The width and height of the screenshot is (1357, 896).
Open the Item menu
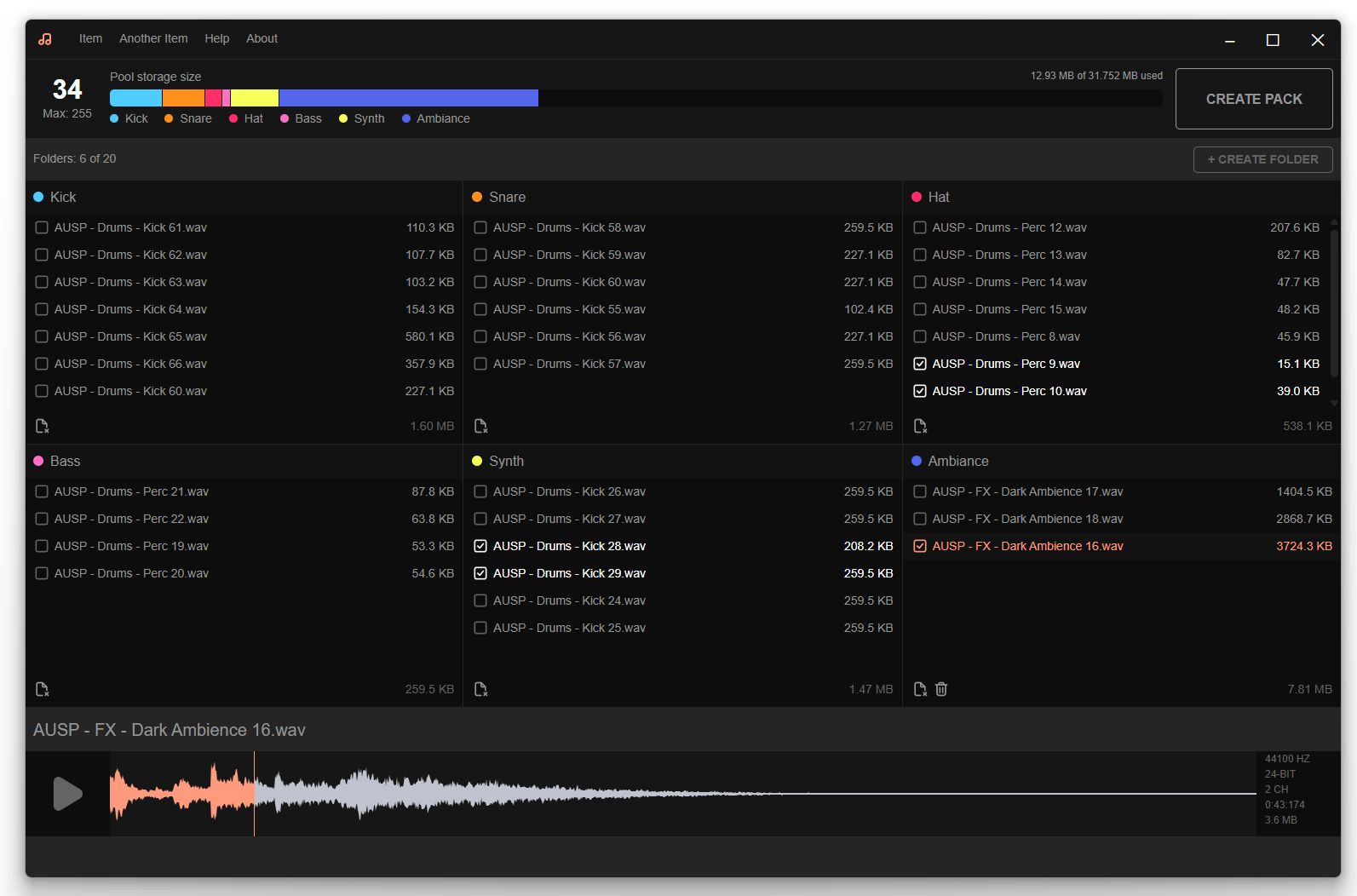(x=90, y=38)
